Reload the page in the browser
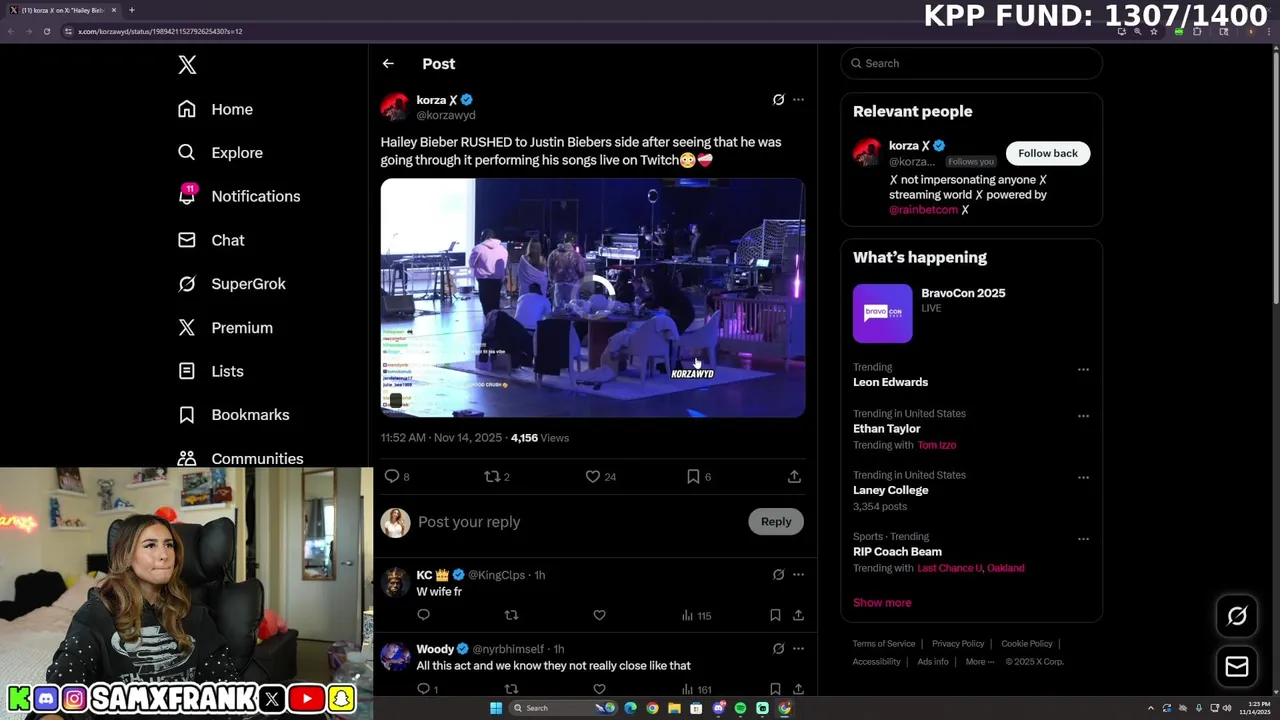The image size is (1280, 720). pyautogui.click(x=46, y=31)
